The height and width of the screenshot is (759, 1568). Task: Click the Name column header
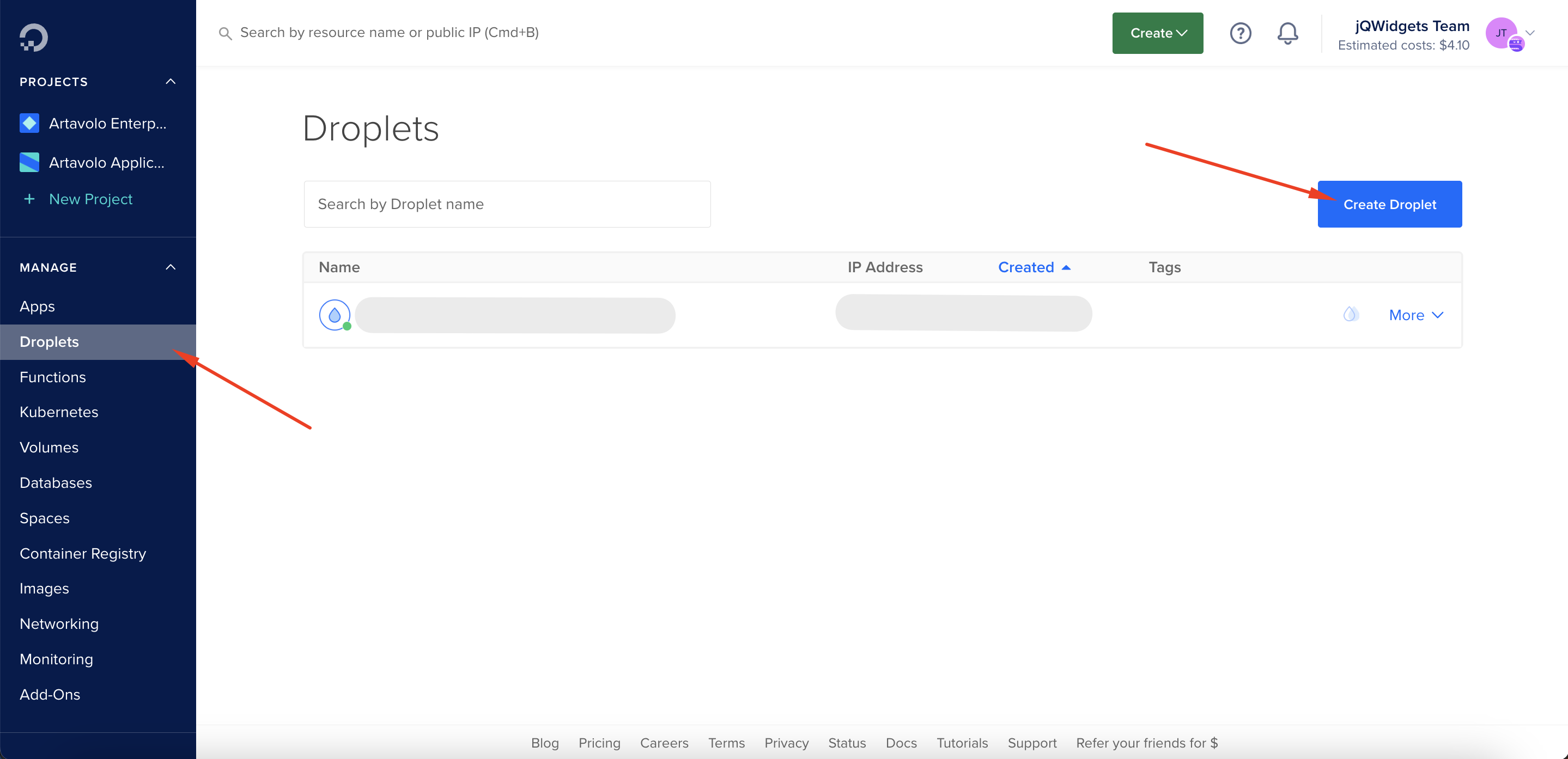[x=339, y=267]
